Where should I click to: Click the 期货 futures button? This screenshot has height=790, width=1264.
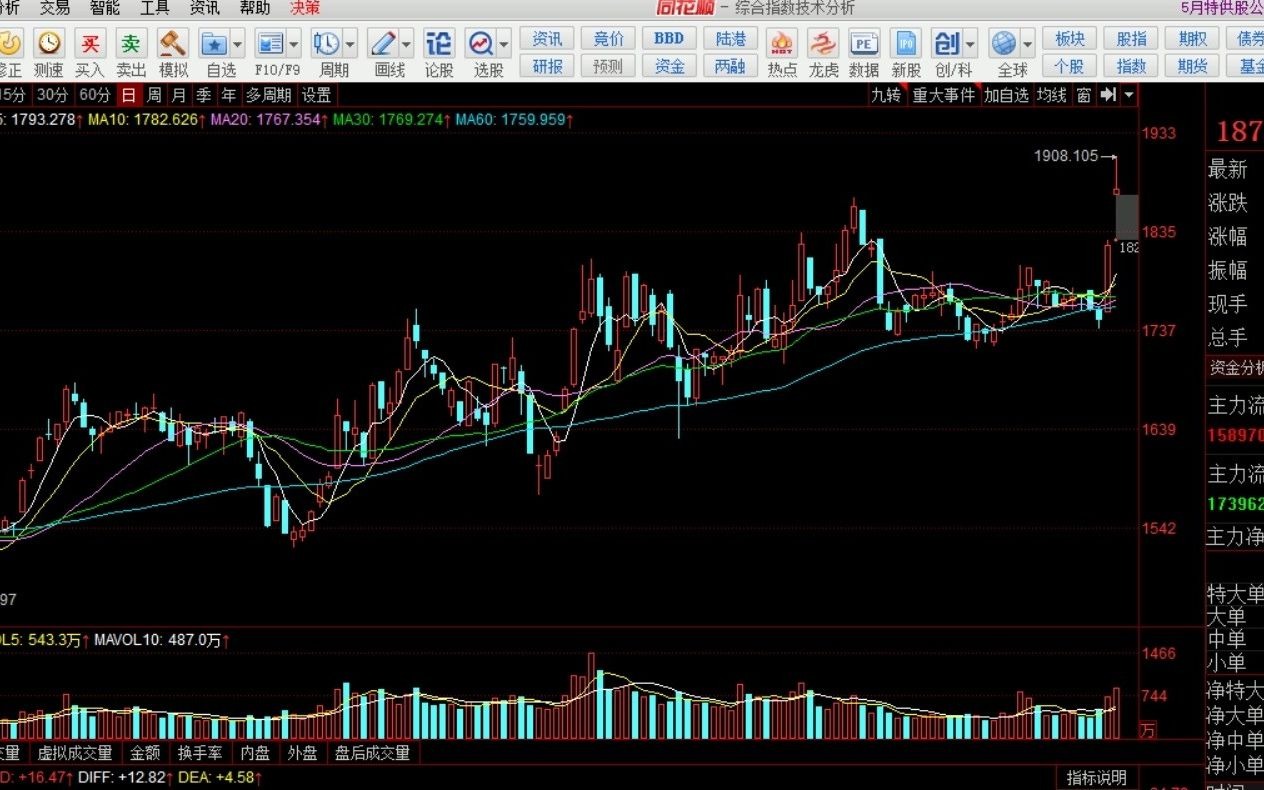click(x=1192, y=67)
